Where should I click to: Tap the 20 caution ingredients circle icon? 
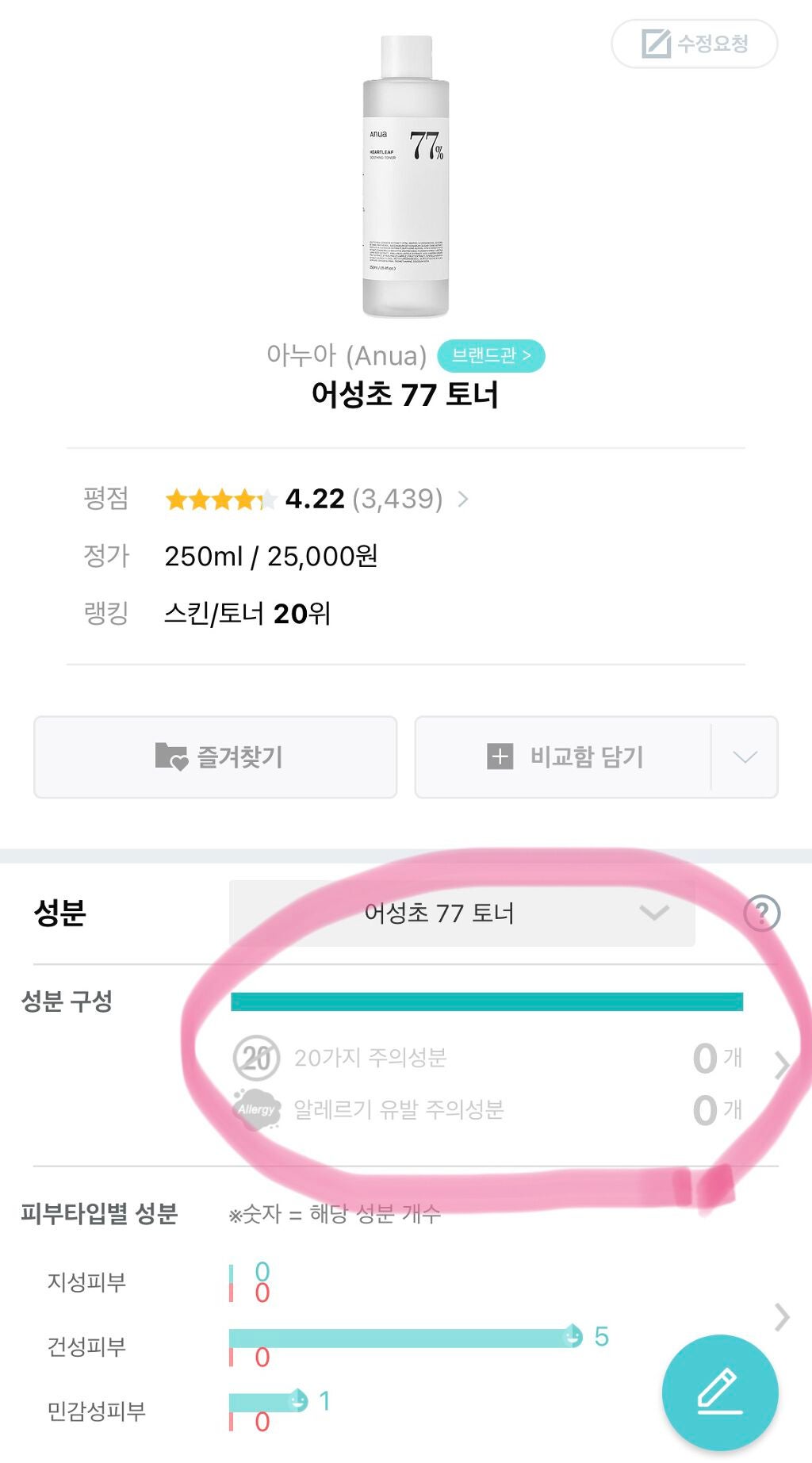click(x=255, y=1057)
